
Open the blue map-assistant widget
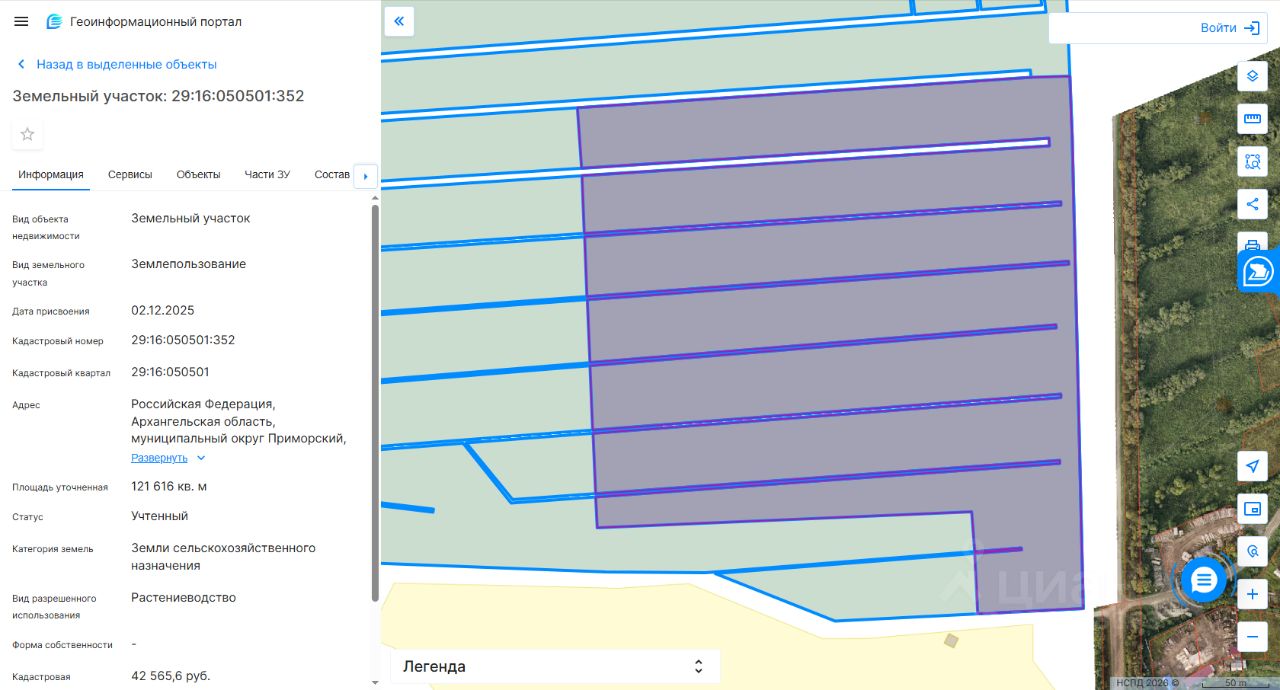[x=1259, y=271]
